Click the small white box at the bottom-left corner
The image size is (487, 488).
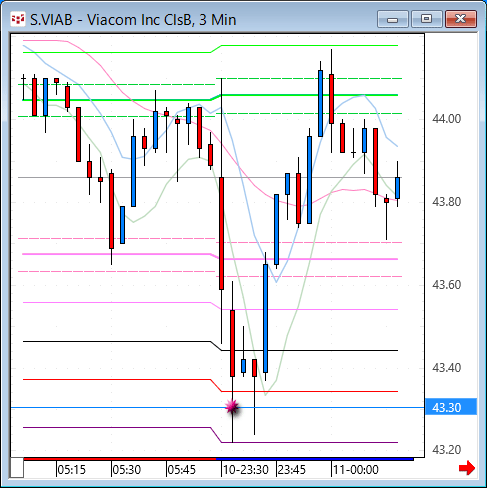(x=17, y=468)
